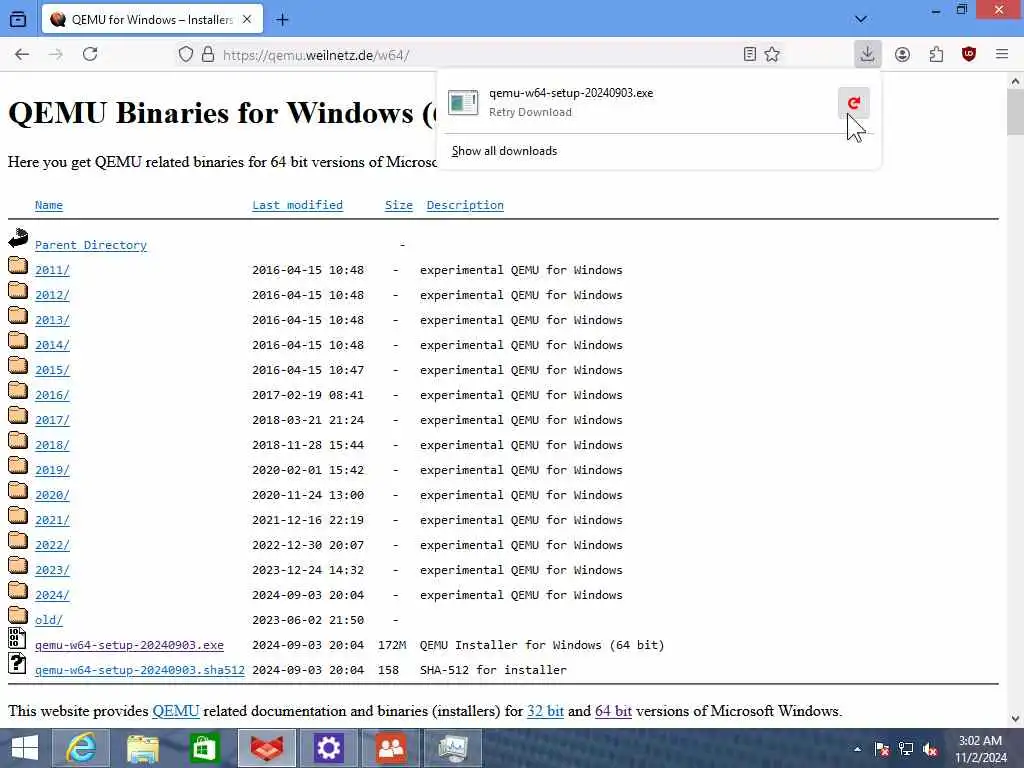Open site security padlock info
The height and width of the screenshot is (768, 1024).
pyautogui.click(x=208, y=54)
